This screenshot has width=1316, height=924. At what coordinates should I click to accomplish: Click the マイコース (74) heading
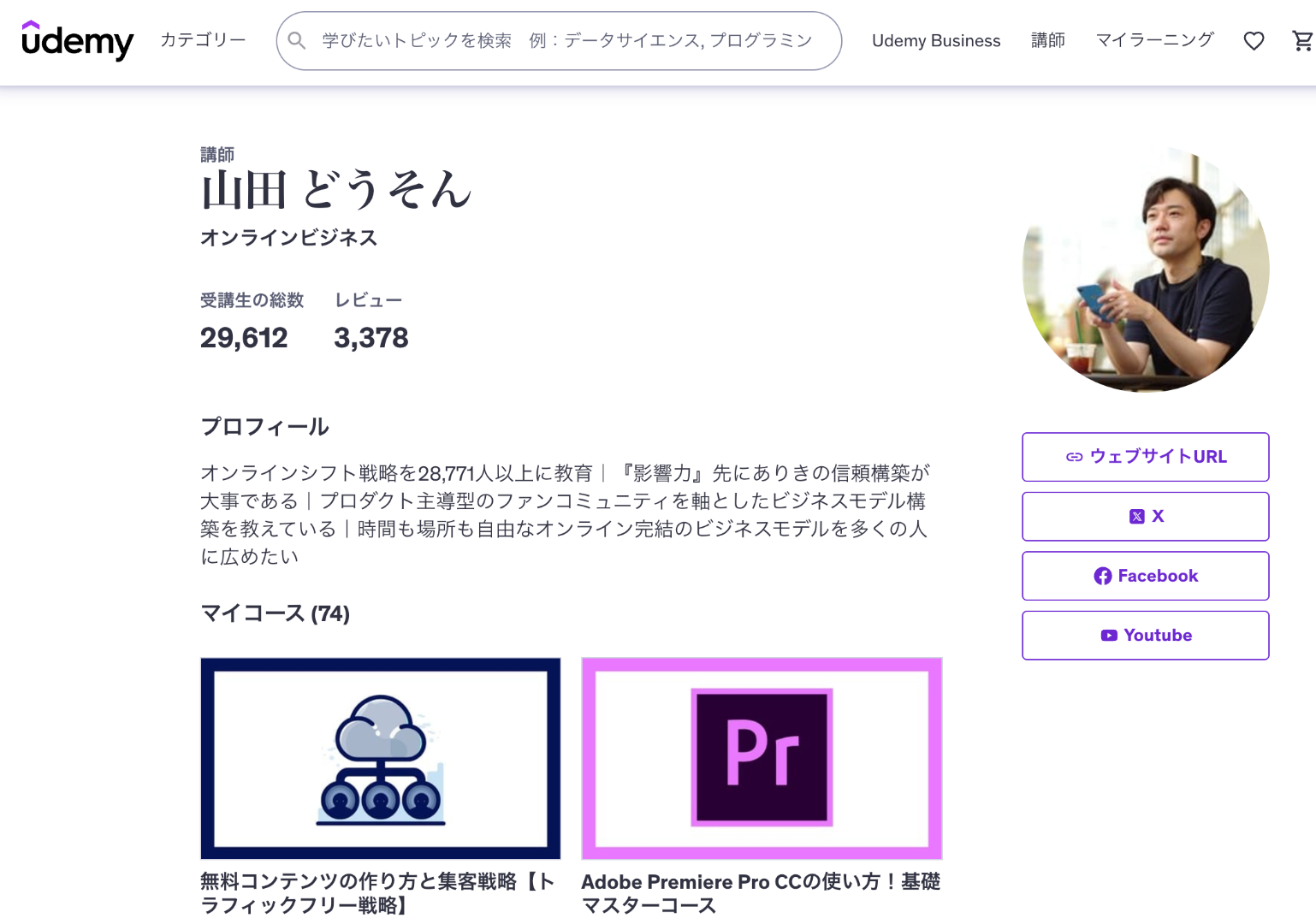tap(275, 613)
